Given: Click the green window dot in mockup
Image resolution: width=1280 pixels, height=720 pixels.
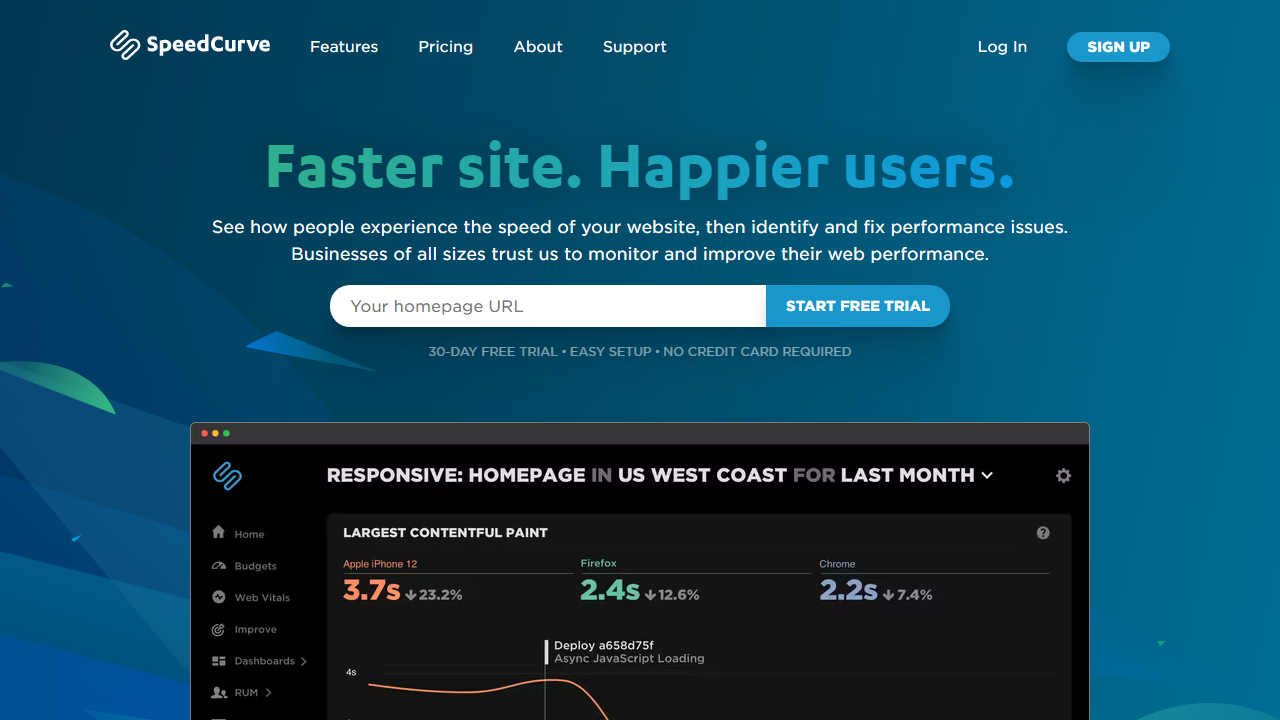Looking at the screenshot, I should click(x=227, y=433).
